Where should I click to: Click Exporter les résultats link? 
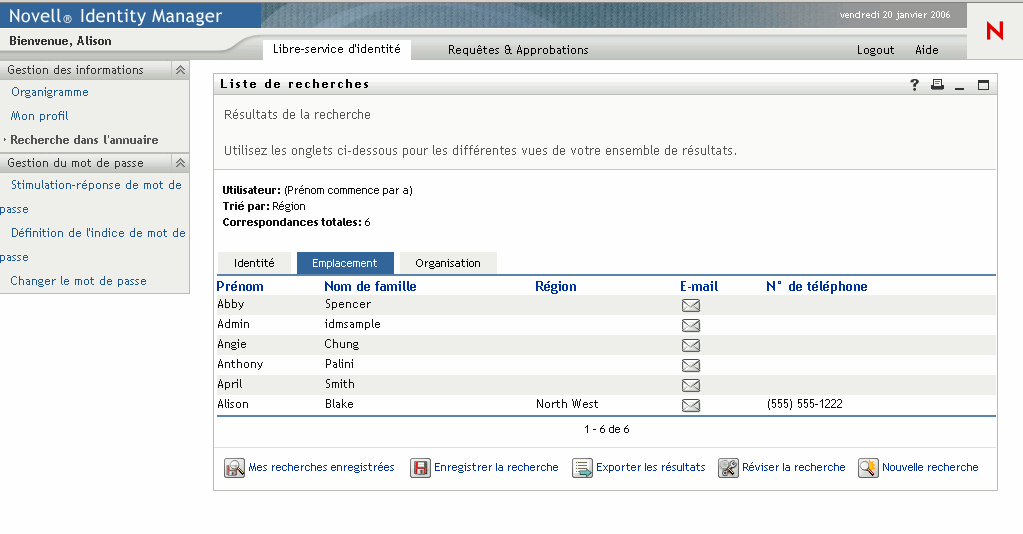pos(650,467)
